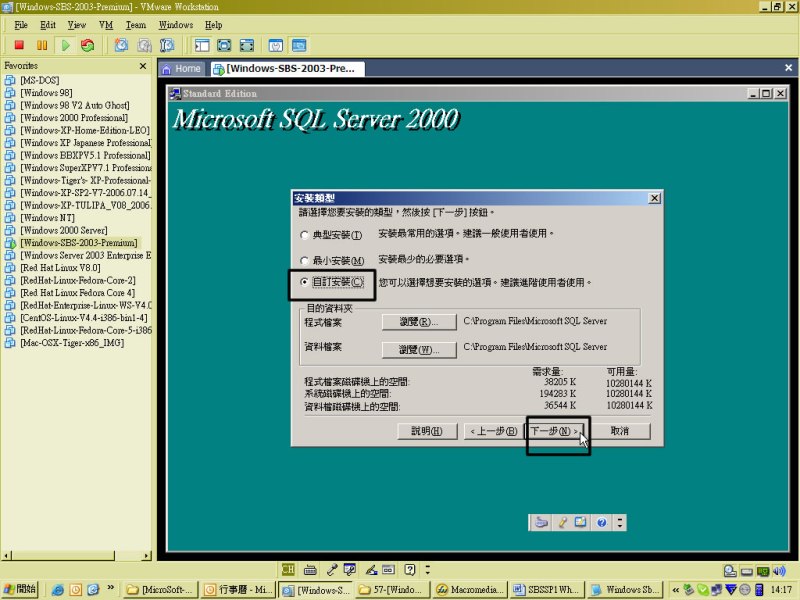The width and height of the screenshot is (800, 600).
Task: Click the green network adapter icon in VMware status bar
Action: tap(763, 571)
